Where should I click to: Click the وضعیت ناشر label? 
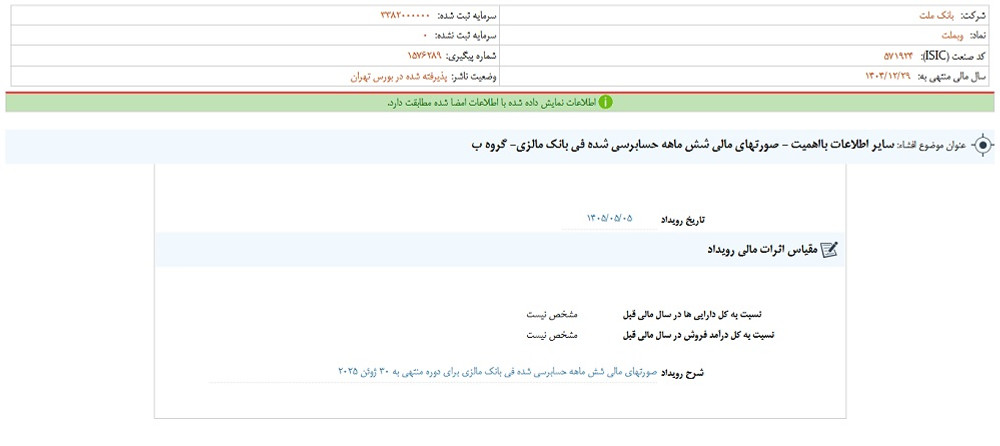point(475,77)
